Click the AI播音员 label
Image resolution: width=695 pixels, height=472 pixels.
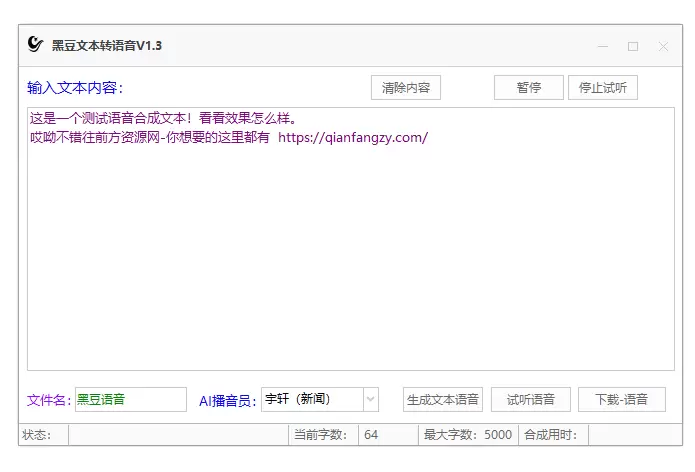coord(227,401)
